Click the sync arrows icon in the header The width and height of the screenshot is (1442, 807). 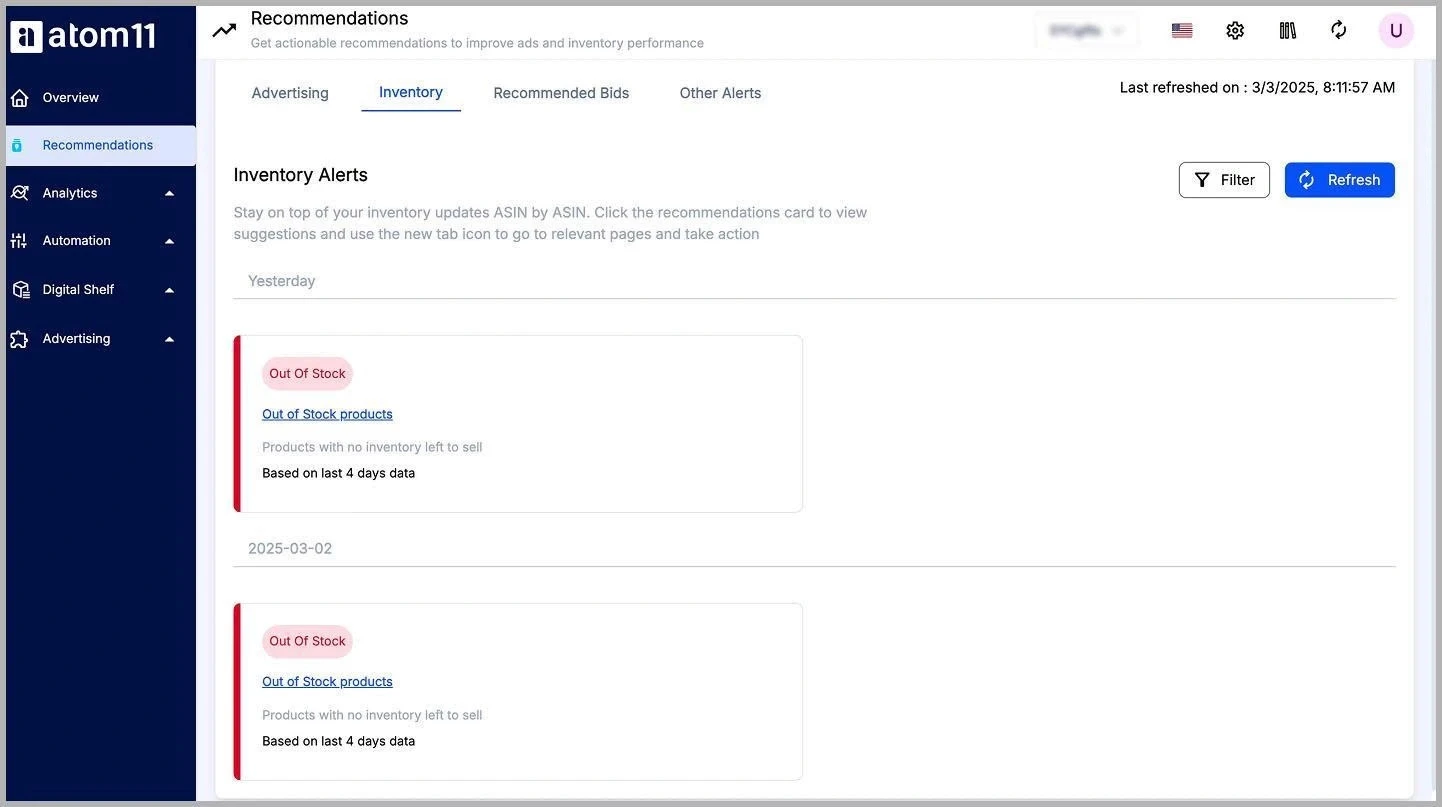pyautogui.click(x=1339, y=30)
